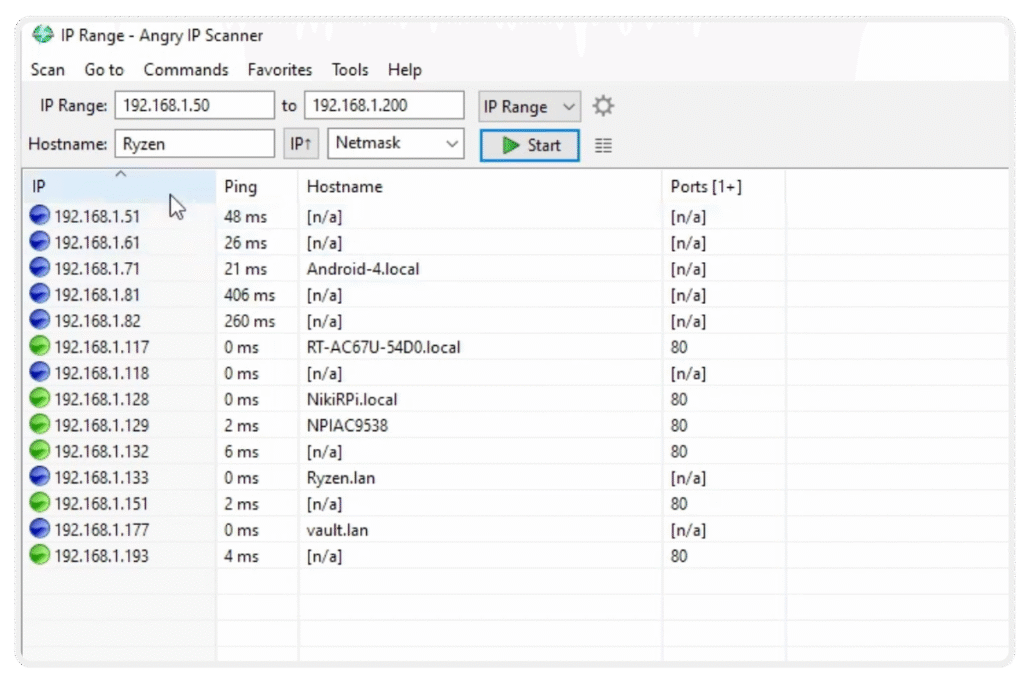This screenshot has width=1024, height=683.
Task: Click port 80 in the 192.168.1.193 row
Action: pyautogui.click(x=679, y=556)
